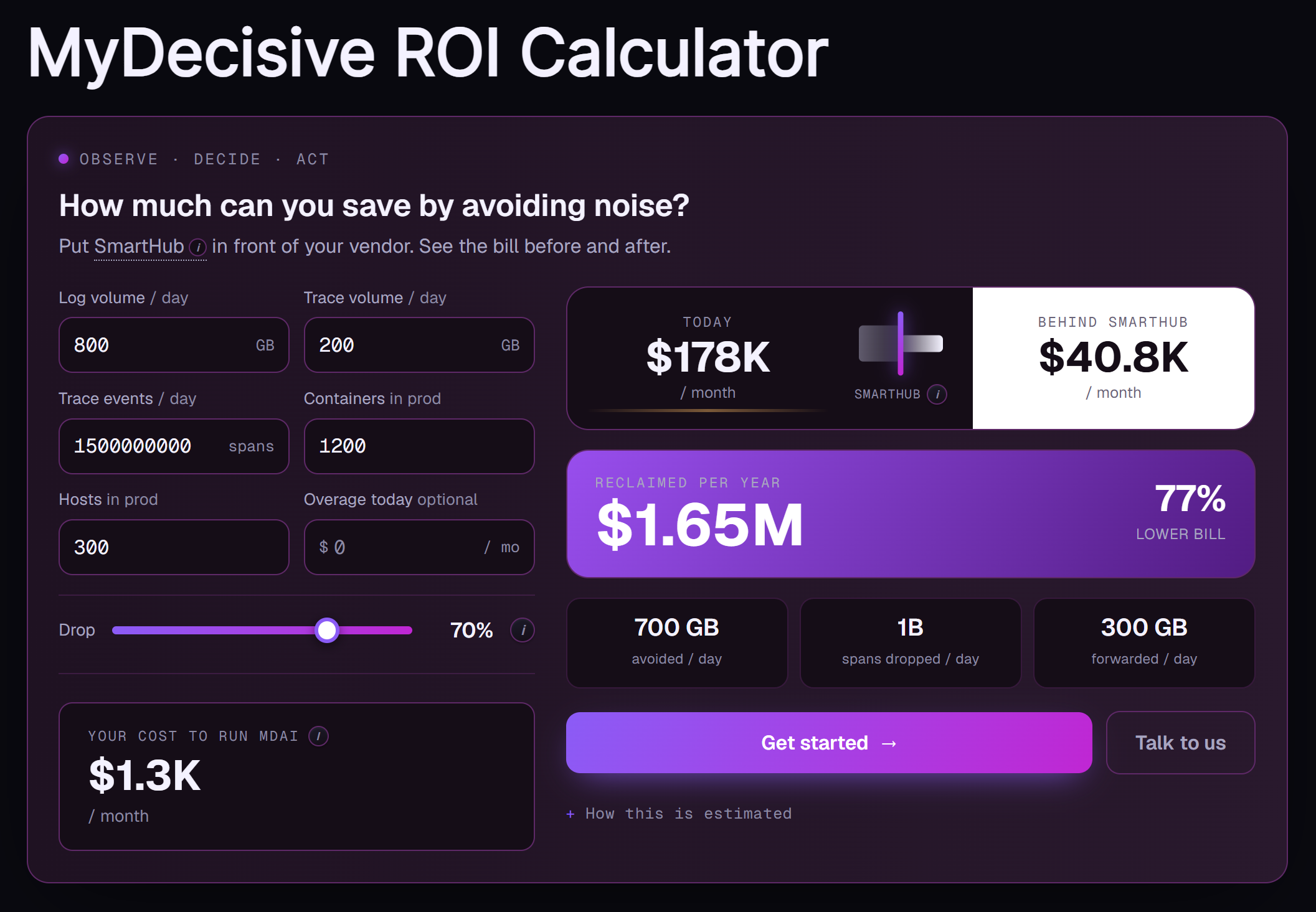Focus the Log volume per day field
This screenshot has width=1316, height=912.
pos(174,345)
